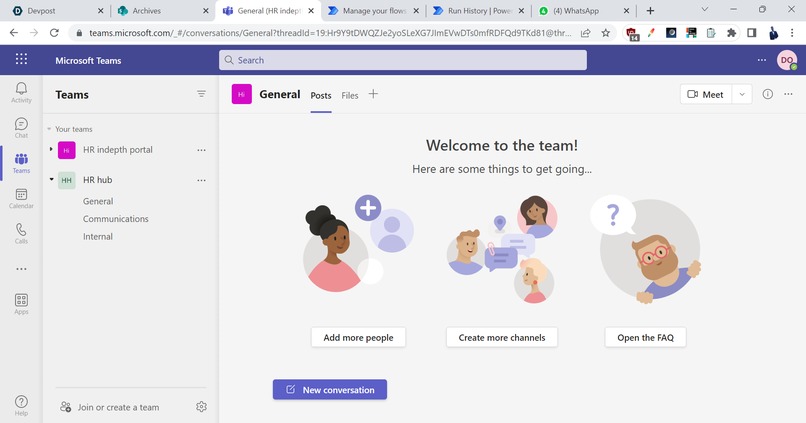Screen dimensions: 806x423
Task: Click the Teams search box
Action: (x=402, y=60)
